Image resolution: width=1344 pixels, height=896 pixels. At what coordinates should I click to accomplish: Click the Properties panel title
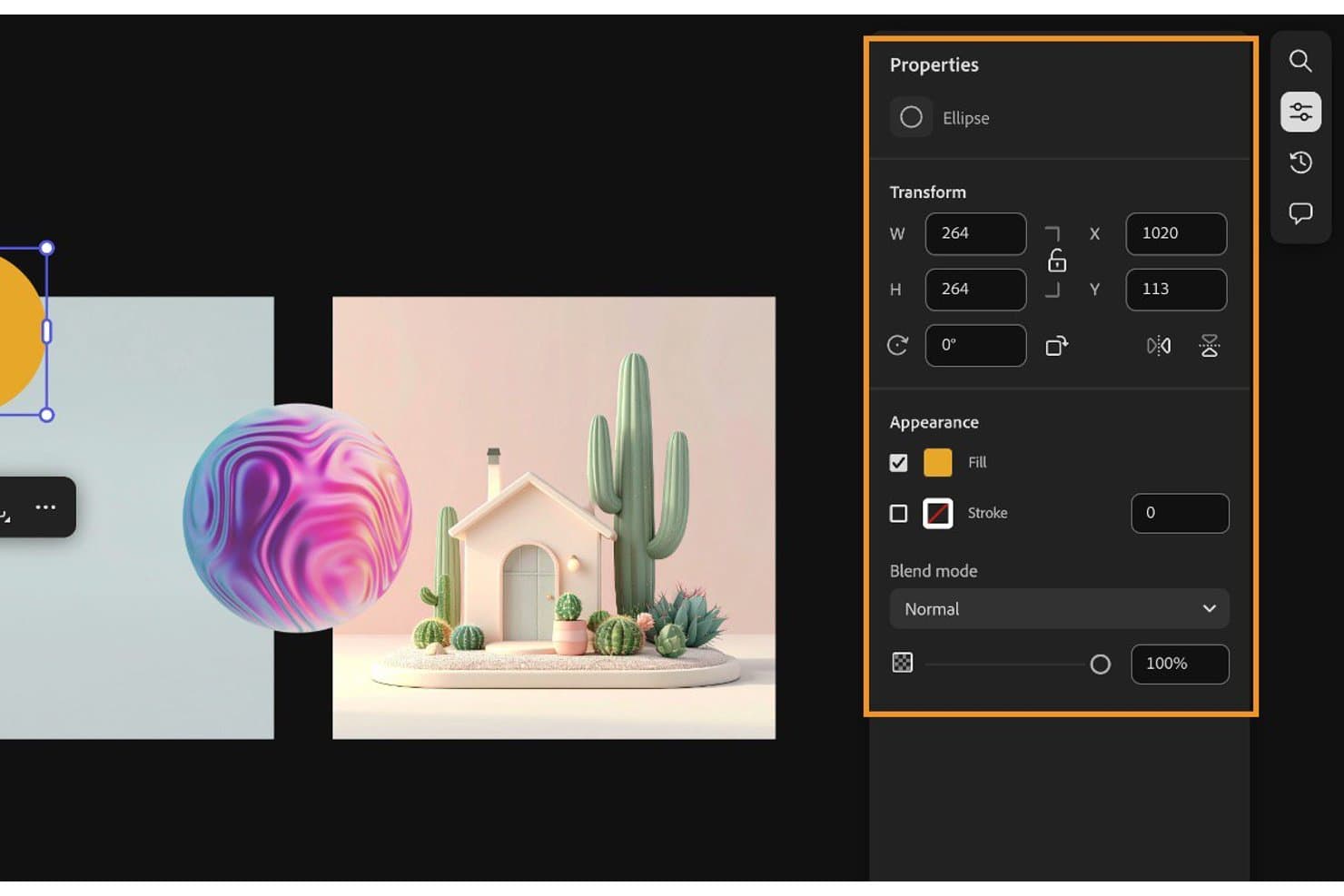click(x=934, y=64)
